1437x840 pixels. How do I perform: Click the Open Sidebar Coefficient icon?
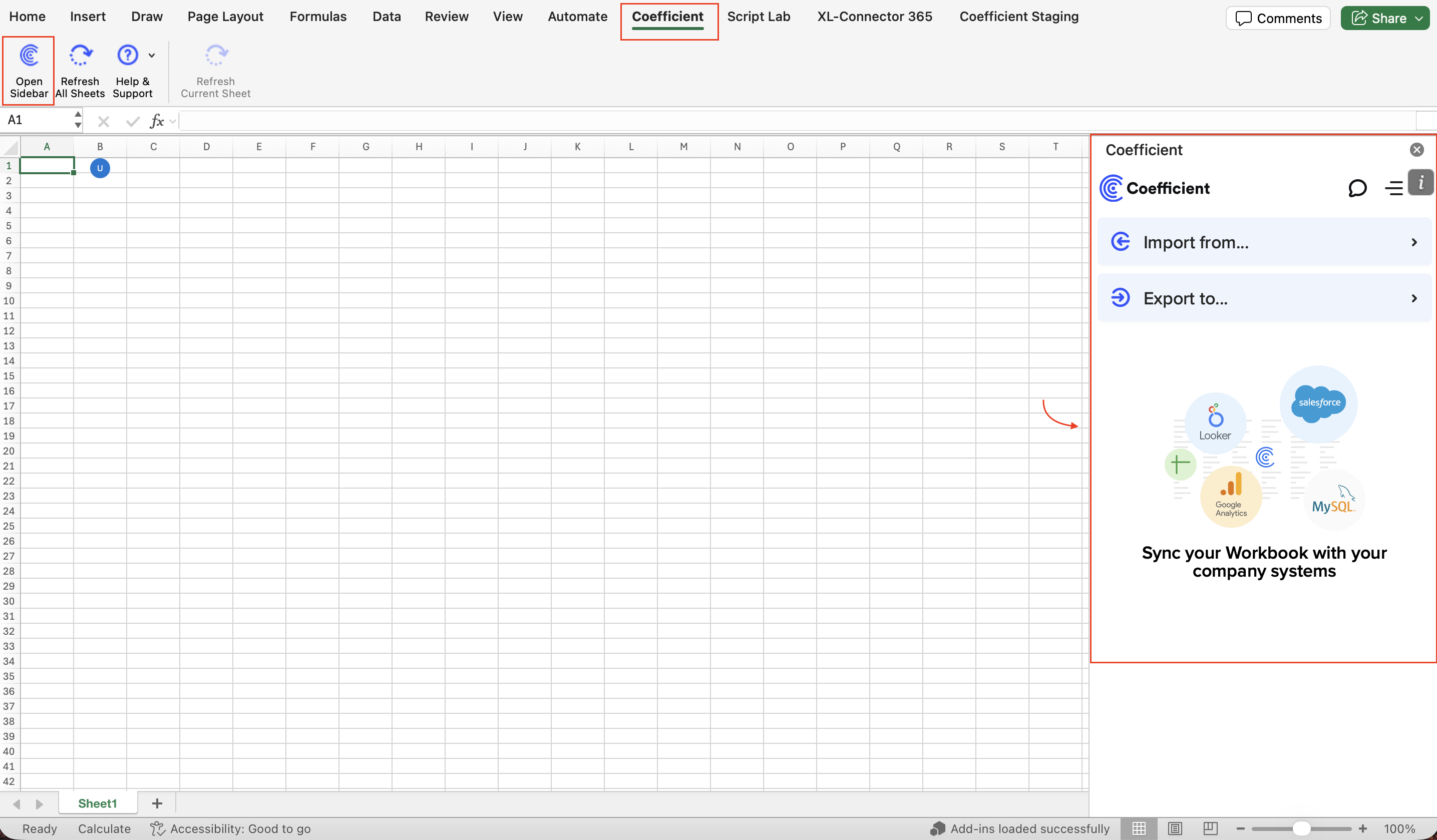click(x=29, y=56)
